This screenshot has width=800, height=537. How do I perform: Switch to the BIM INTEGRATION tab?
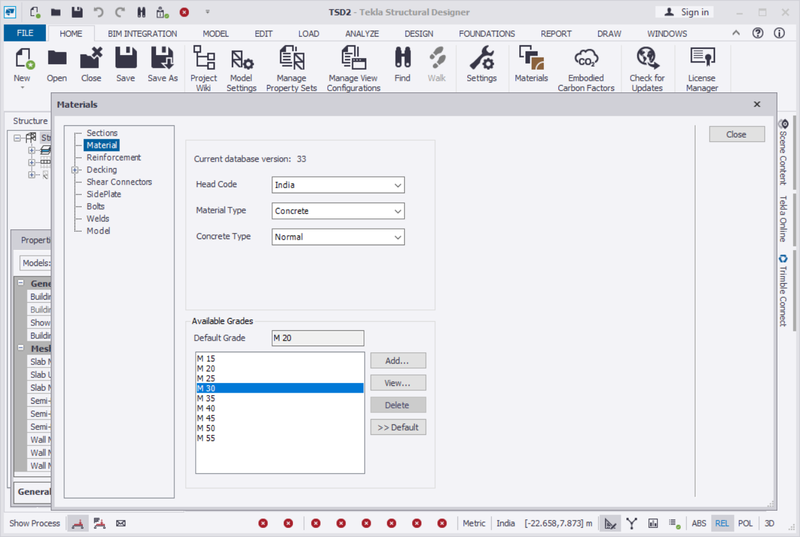[x=142, y=34]
